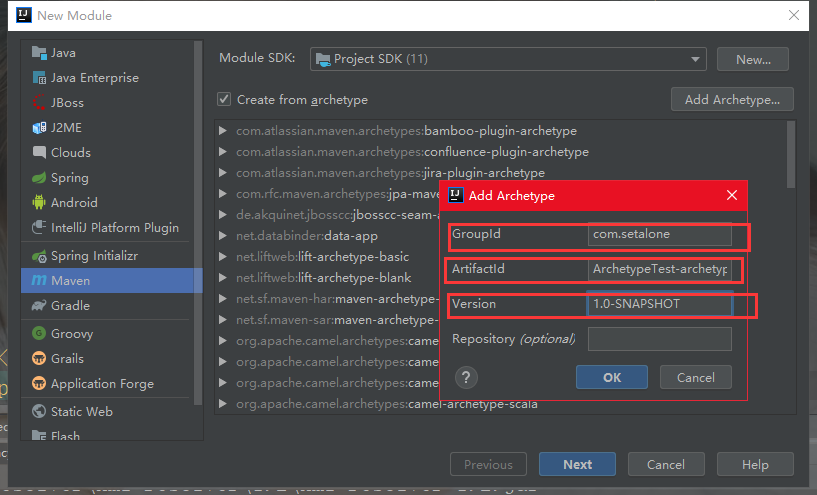The image size is (817, 495).
Task: Select the Gradle elephant icon
Action: click(39, 305)
